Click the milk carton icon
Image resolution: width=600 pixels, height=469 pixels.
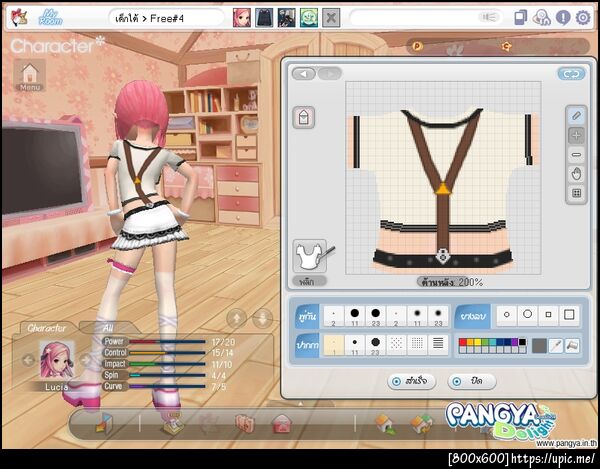[304, 117]
